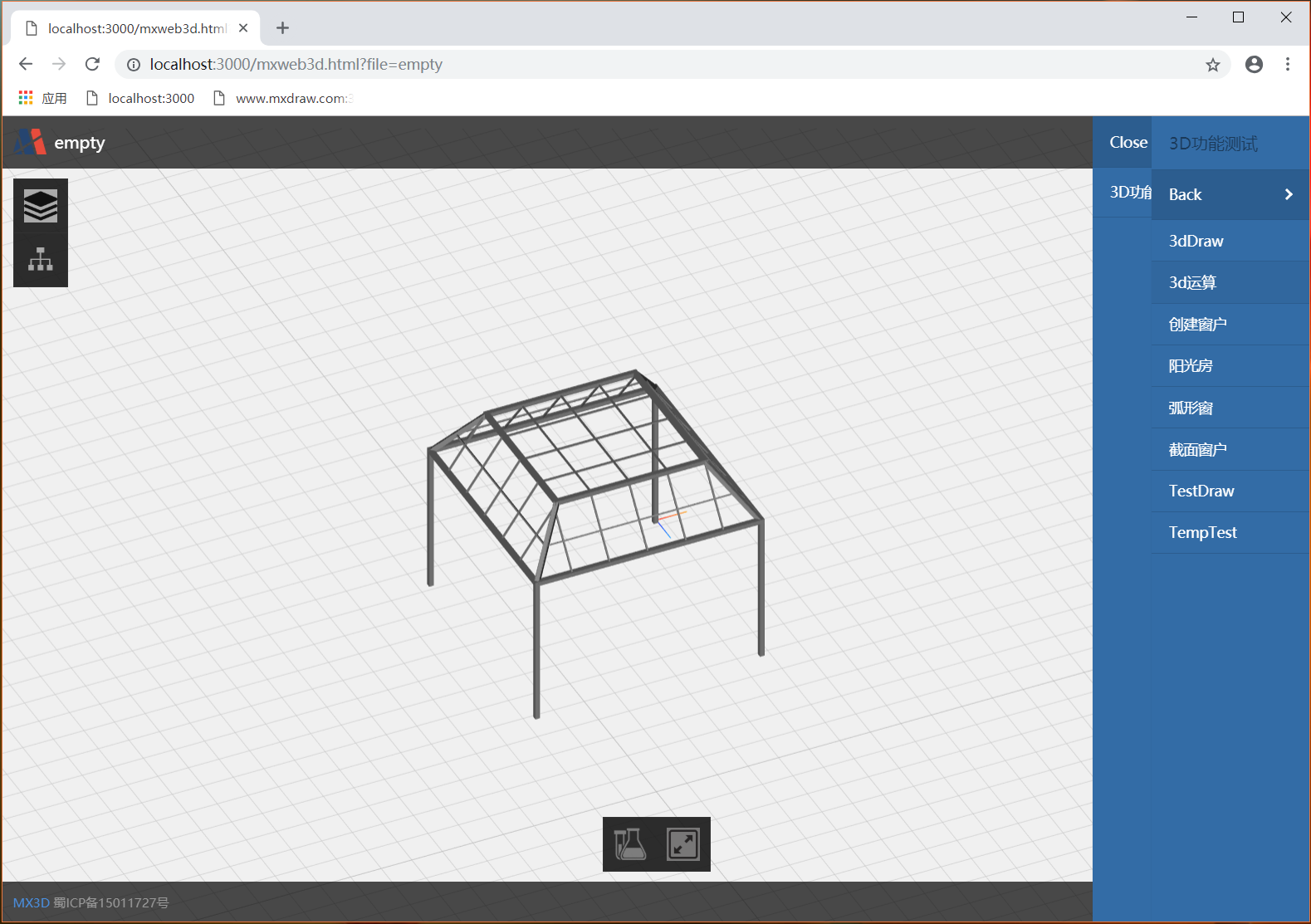Click the 'empty' file title text
The image size is (1311, 924).
coord(80,143)
